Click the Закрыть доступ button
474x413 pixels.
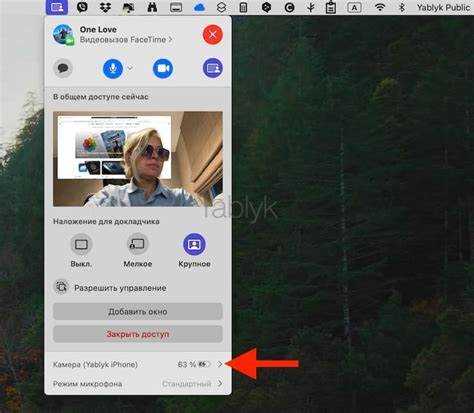pyautogui.click(x=138, y=334)
